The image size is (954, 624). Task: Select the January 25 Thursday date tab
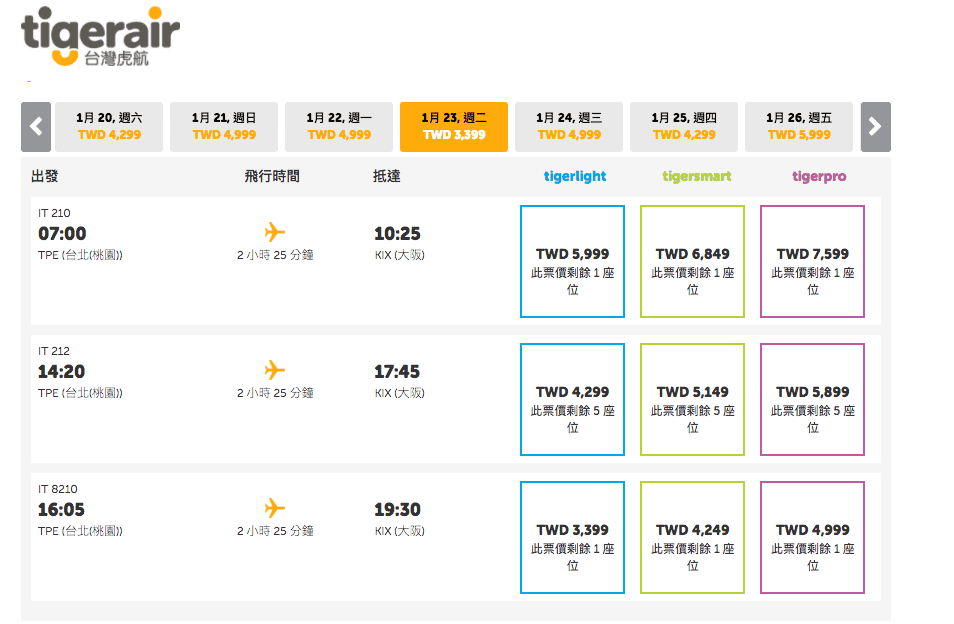pyautogui.click(x=684, y=126)
